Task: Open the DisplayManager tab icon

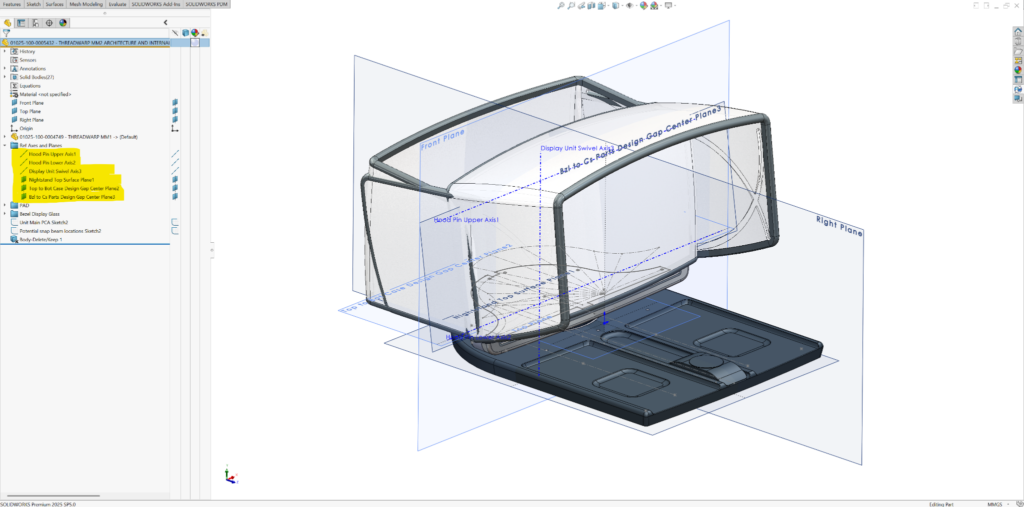Action: (63, 23)
